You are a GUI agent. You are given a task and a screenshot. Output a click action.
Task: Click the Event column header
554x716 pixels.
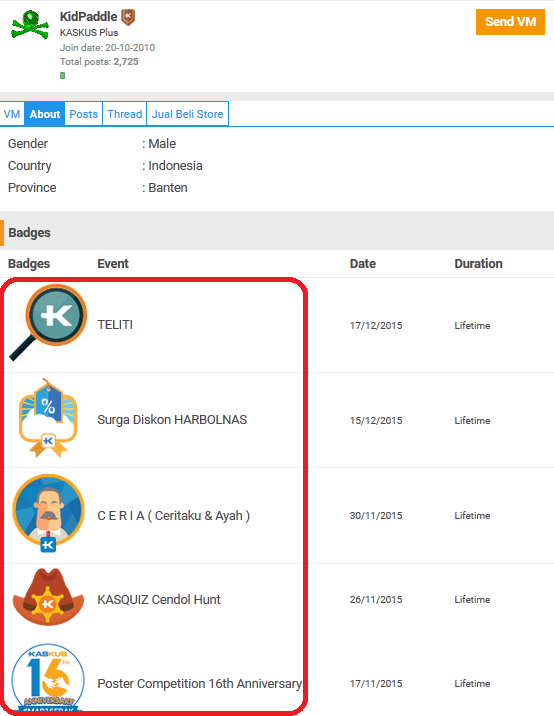tap(113, 263)
